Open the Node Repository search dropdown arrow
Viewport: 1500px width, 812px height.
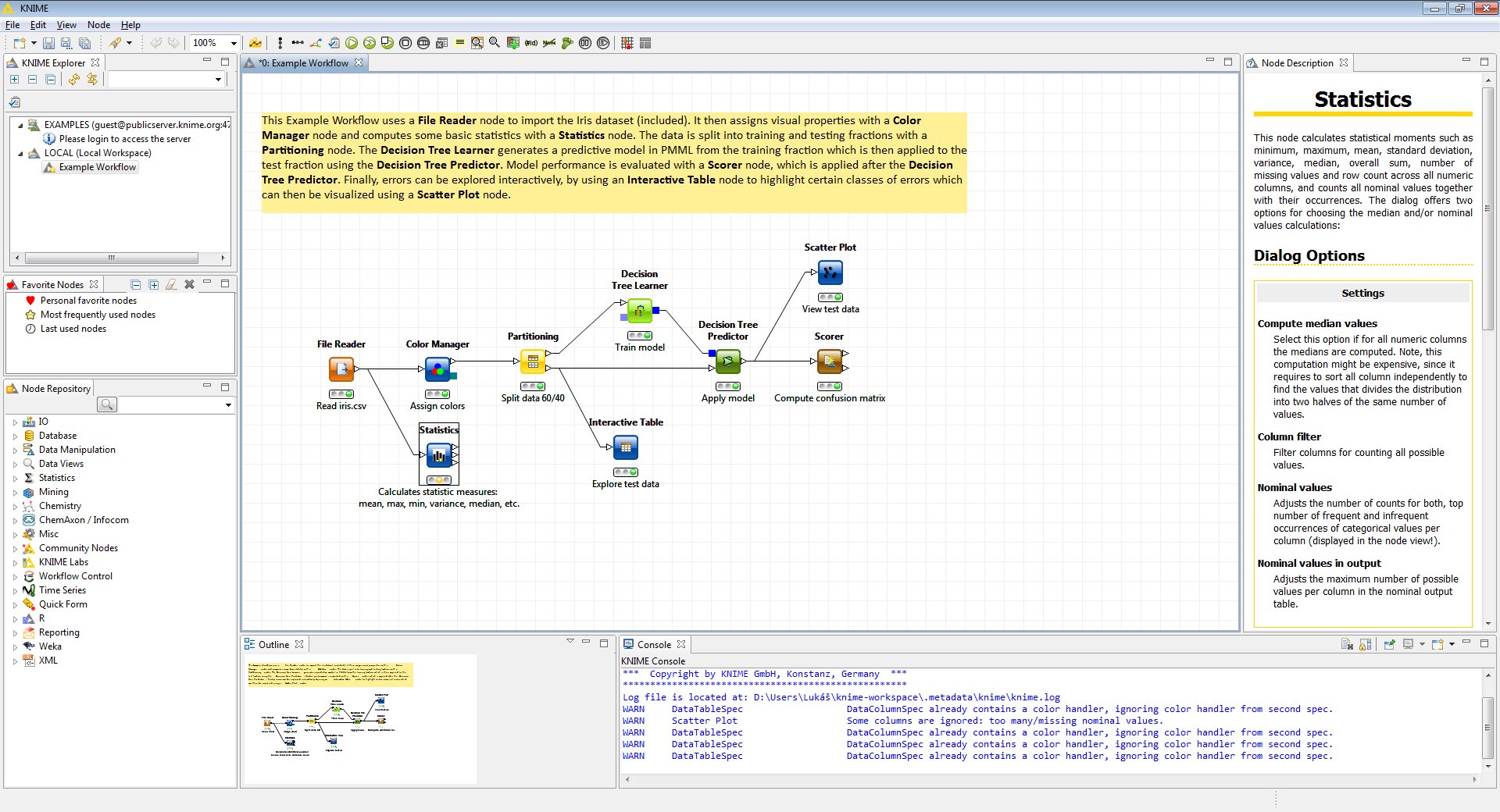228,404
